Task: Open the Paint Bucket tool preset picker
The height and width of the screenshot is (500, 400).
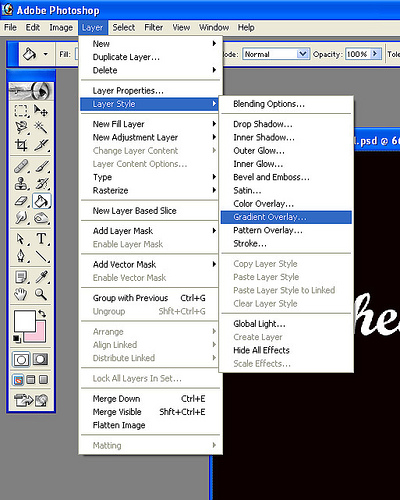Action: click(x=46, y=54)
